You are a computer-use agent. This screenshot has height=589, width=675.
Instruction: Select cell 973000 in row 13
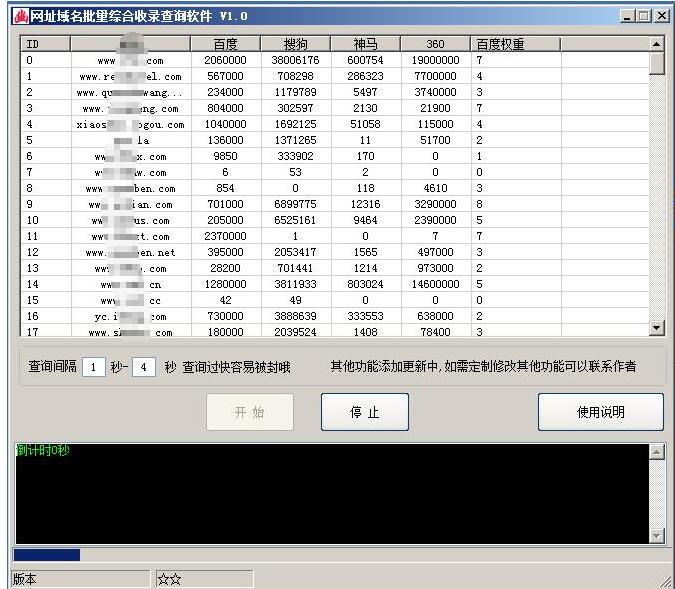(x=435, y=268)
